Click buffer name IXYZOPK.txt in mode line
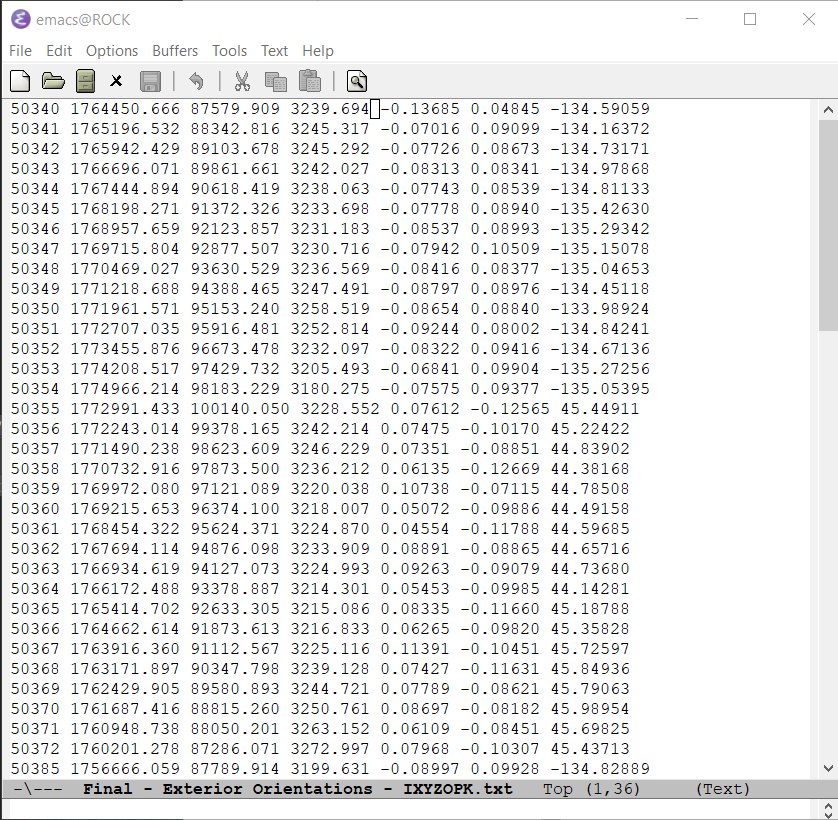Viewport: 838px width, 820px height. (457, 788)
